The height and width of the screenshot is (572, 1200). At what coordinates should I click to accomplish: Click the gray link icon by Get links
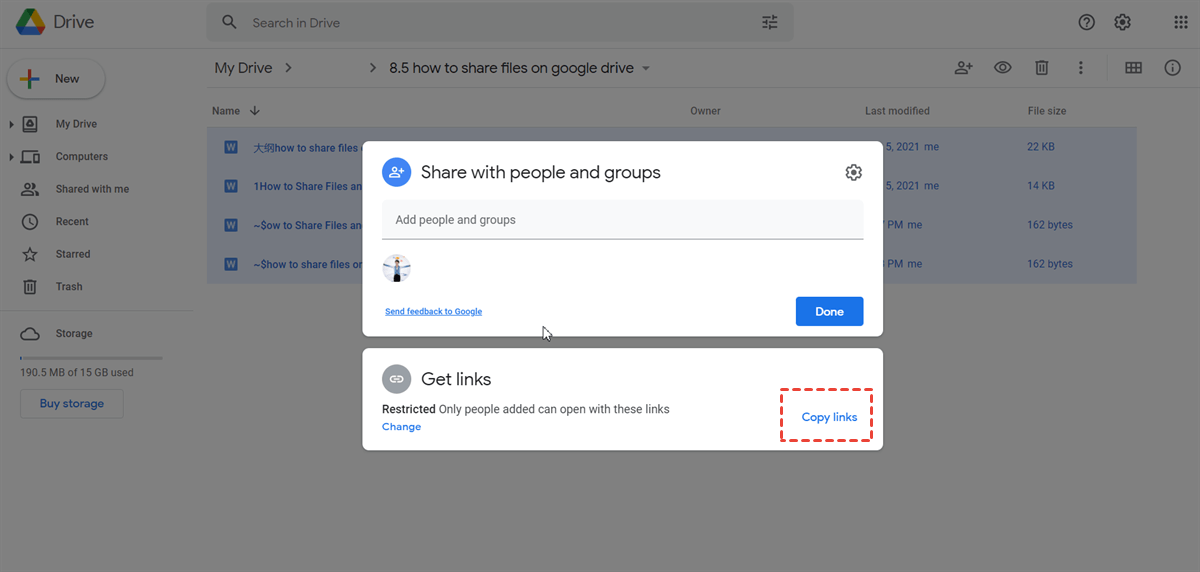point(397,379)
